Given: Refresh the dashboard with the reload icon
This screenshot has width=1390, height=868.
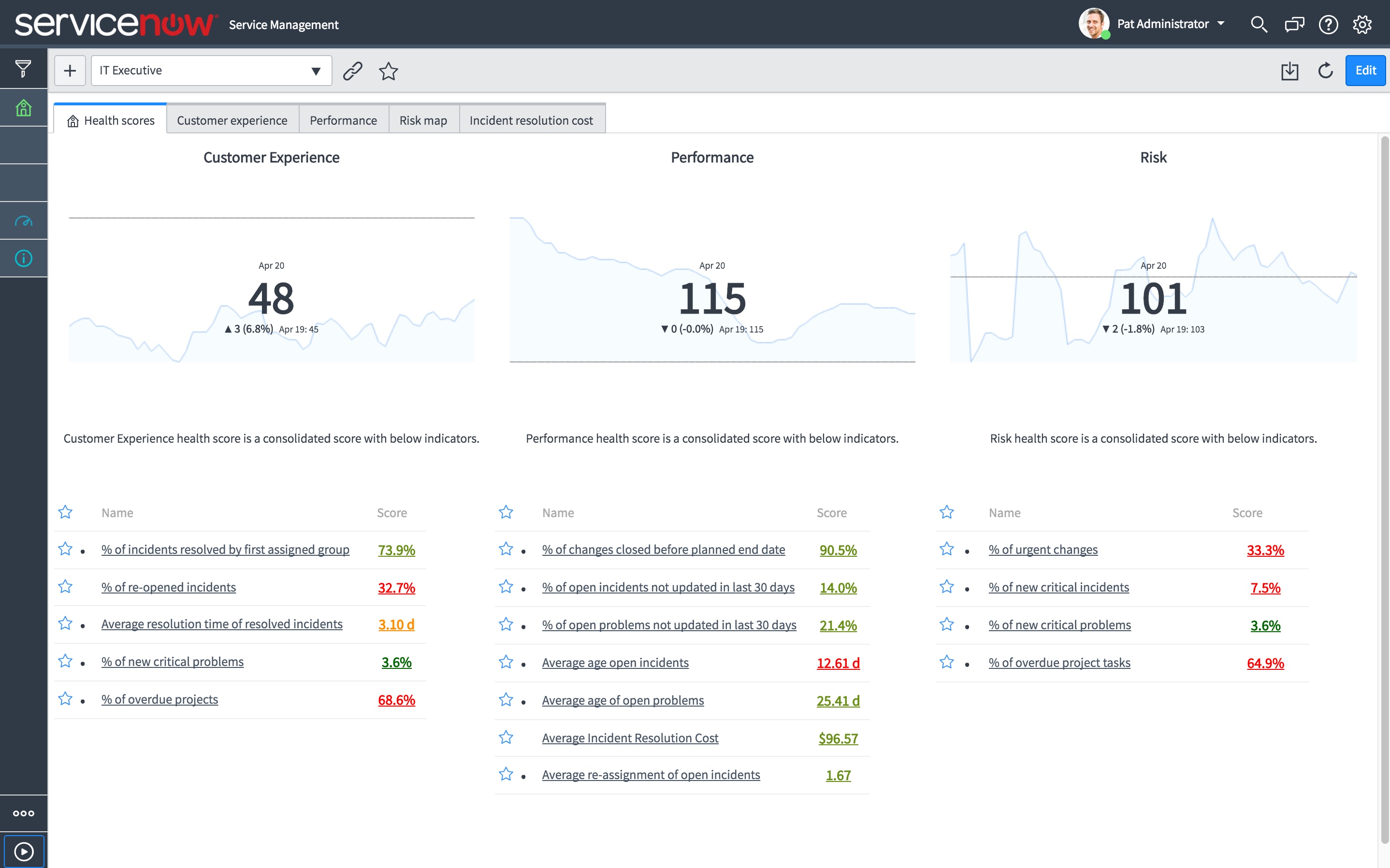Looking at the screenshot, I should [x=1326, y=71].
